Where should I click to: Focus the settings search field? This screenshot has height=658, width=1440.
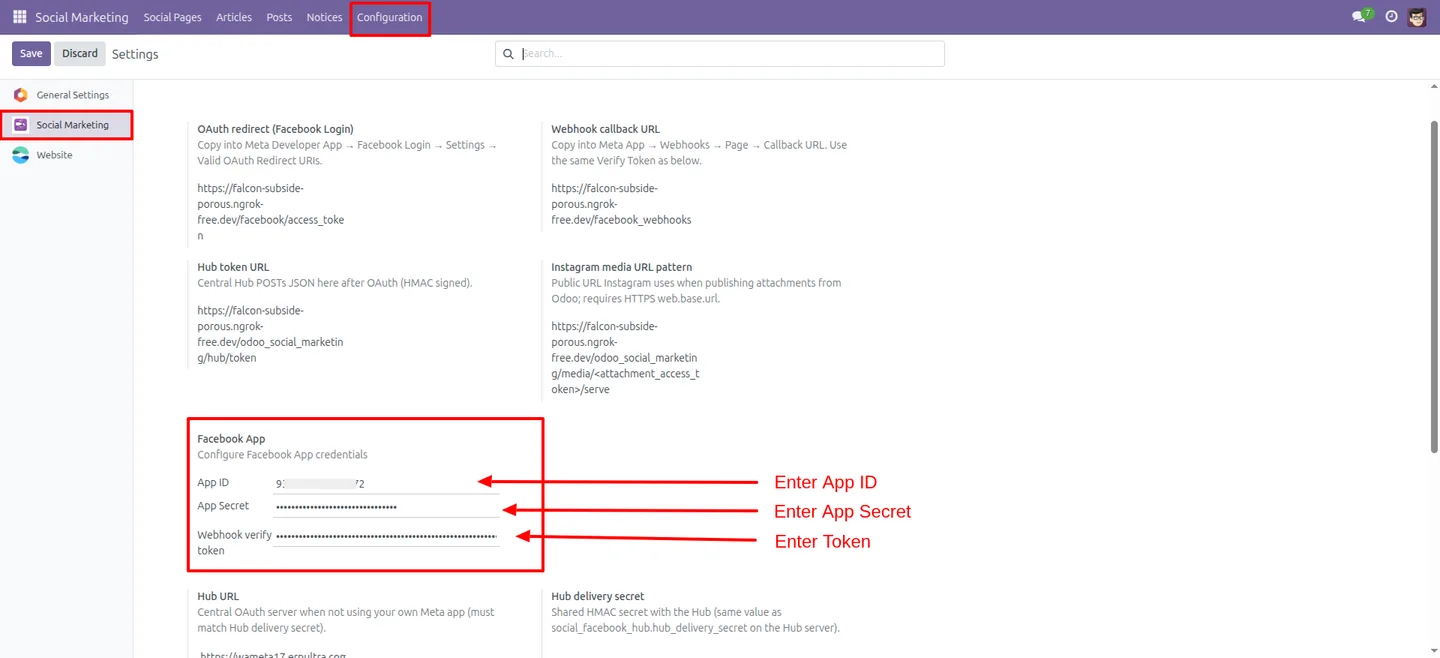coord(720,54)
